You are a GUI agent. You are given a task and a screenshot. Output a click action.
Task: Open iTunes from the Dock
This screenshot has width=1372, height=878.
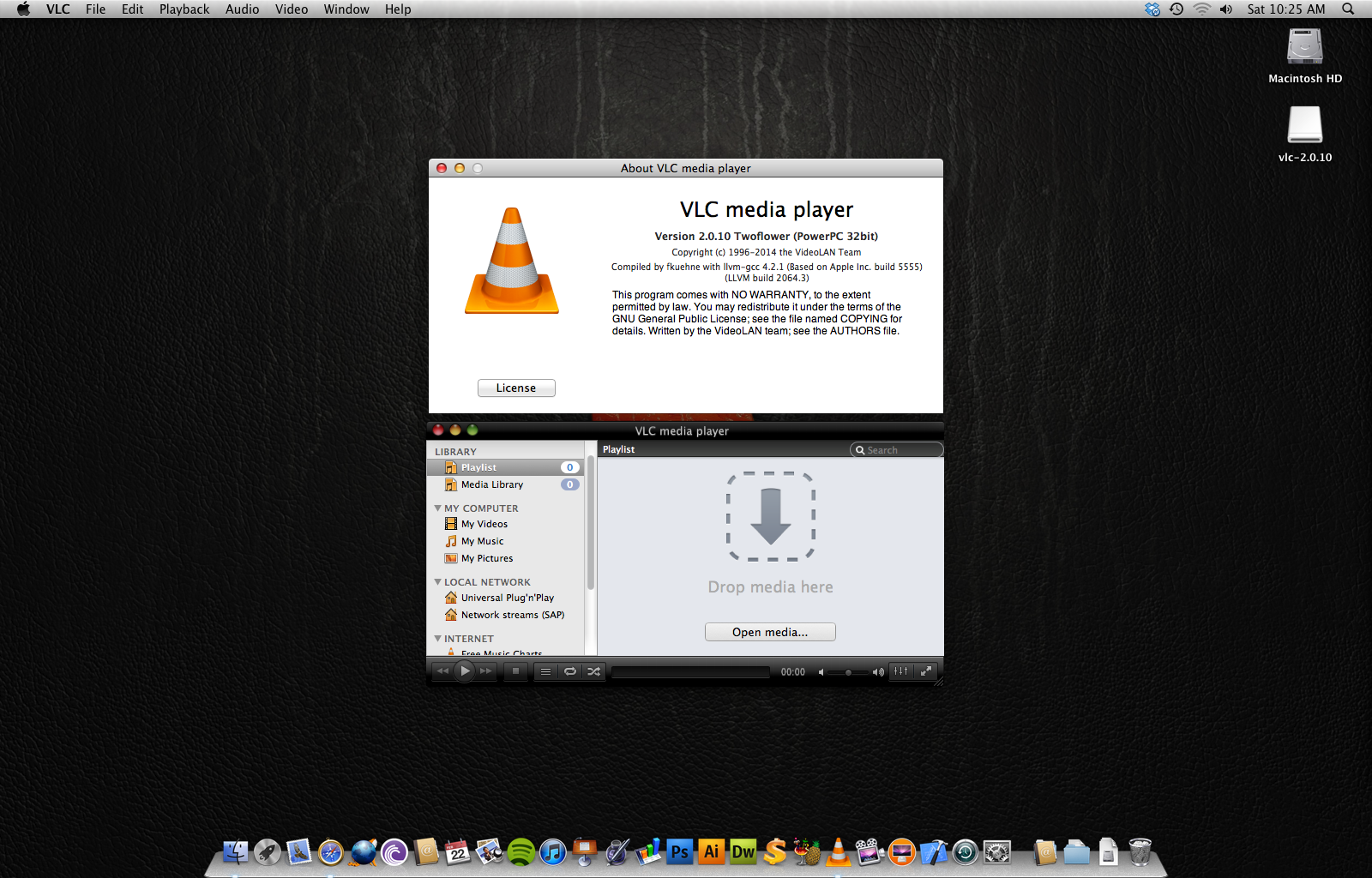click(553, 851)
